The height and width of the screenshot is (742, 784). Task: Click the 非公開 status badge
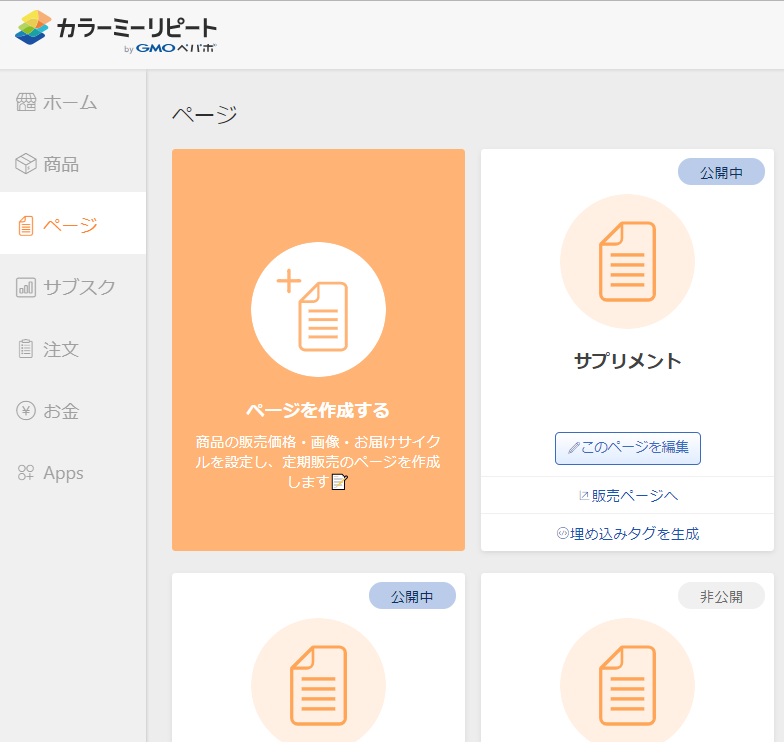(x=721, y=596)
